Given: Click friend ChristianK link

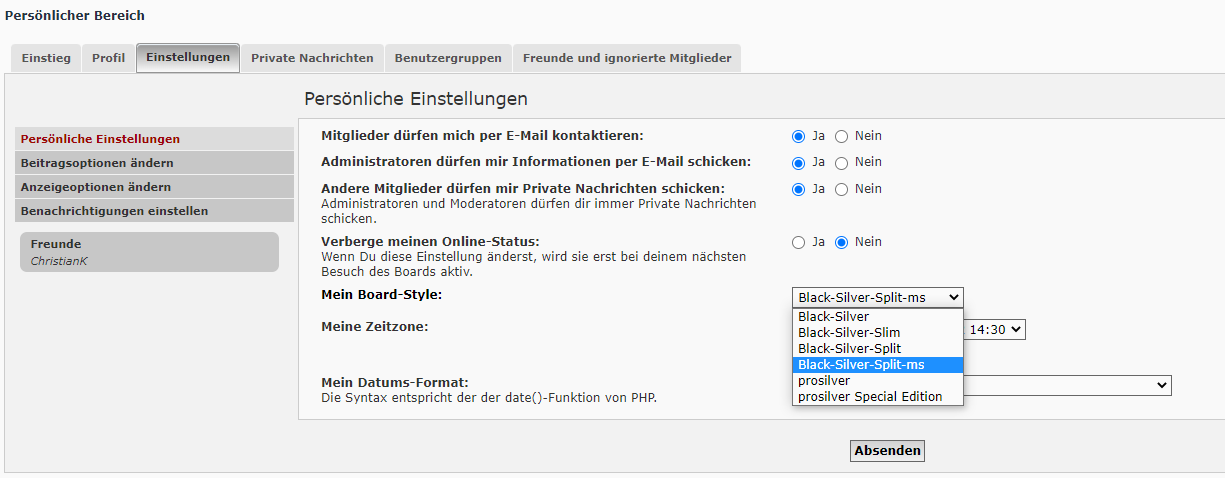Looking at the screenshot, I should pyautogui.click(x=59, y=261).
